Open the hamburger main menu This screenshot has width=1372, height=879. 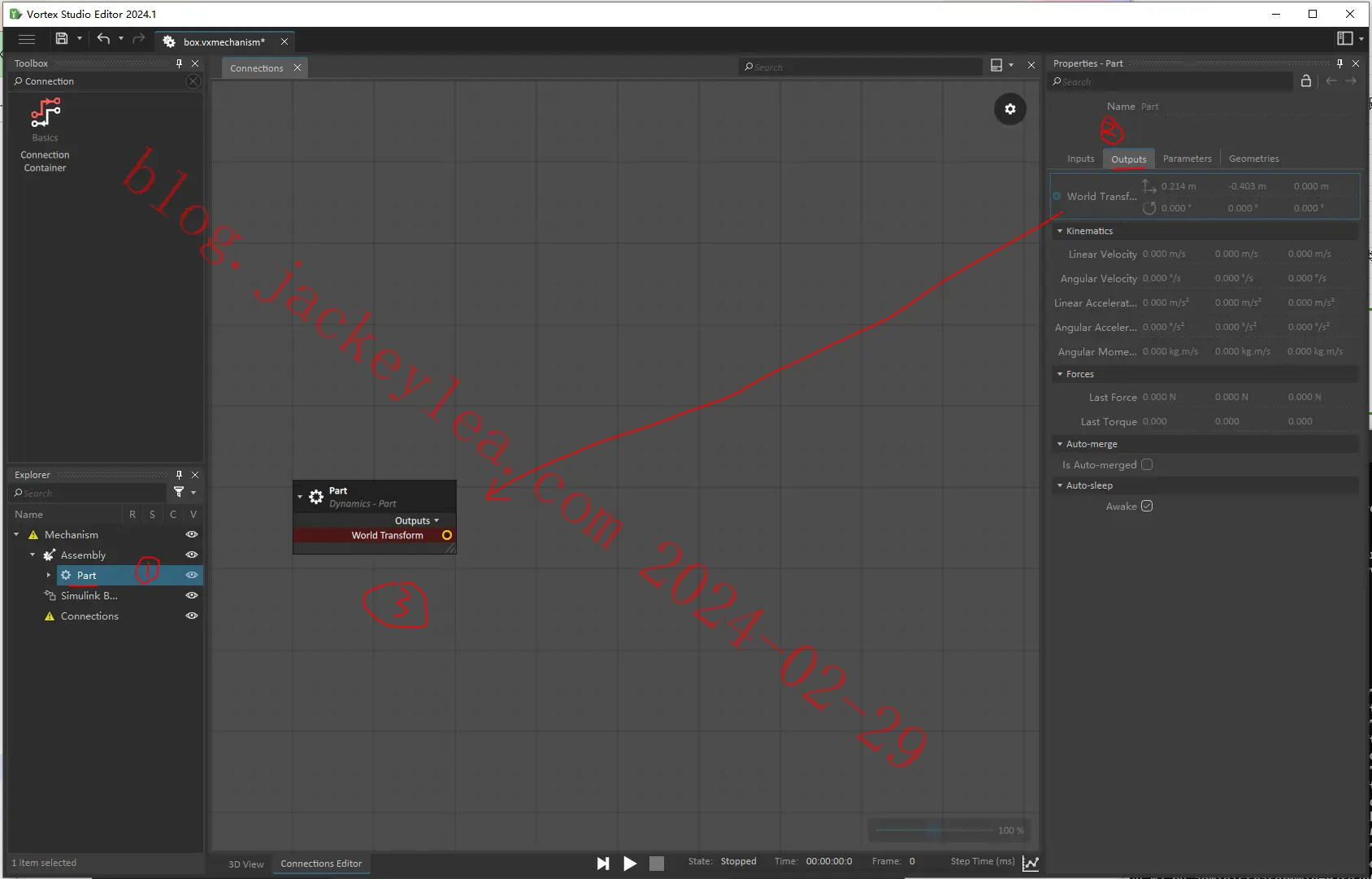click(27, 39)
